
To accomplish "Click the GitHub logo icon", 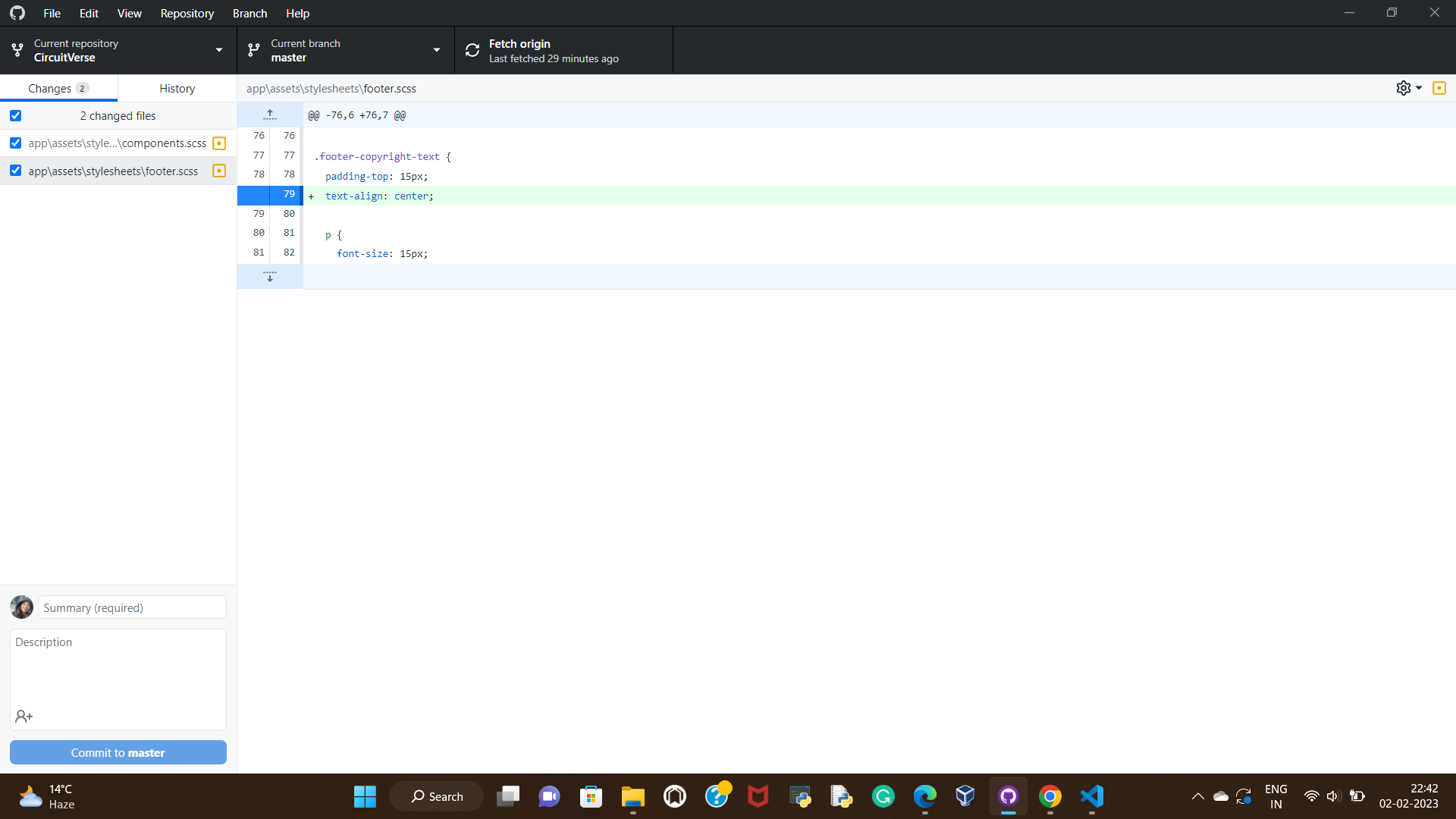I will tap(17, 12).
